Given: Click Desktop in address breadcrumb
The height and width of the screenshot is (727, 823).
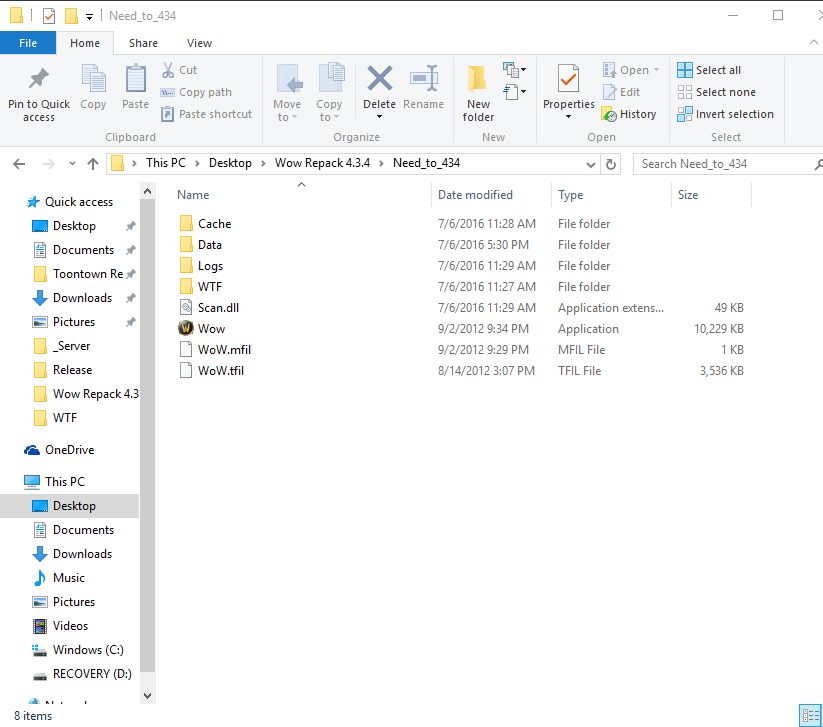Looking at the screenshot, I should click(x=230, y=163).
